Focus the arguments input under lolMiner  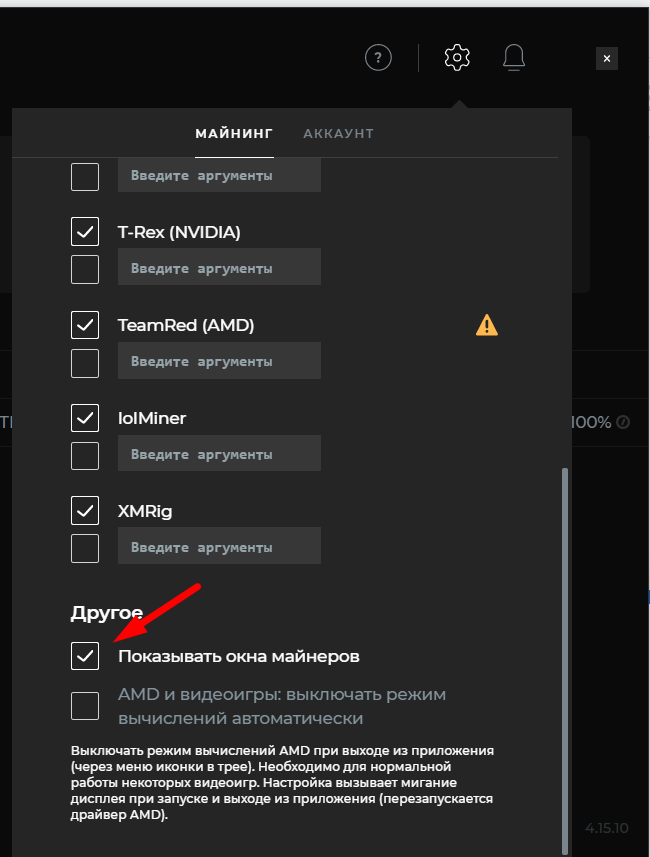[219, 454]
